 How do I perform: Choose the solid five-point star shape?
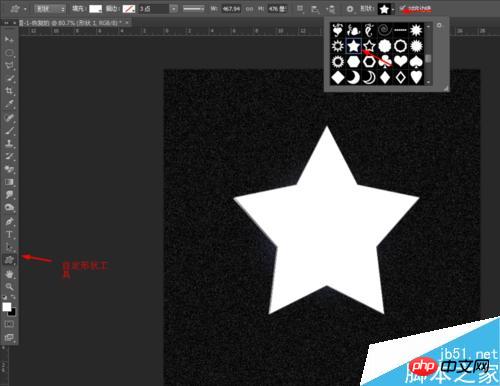[354, 46]
